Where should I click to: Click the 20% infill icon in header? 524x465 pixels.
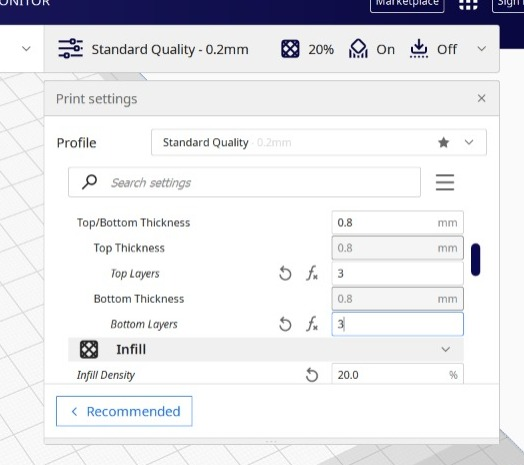tap(290, 49)
